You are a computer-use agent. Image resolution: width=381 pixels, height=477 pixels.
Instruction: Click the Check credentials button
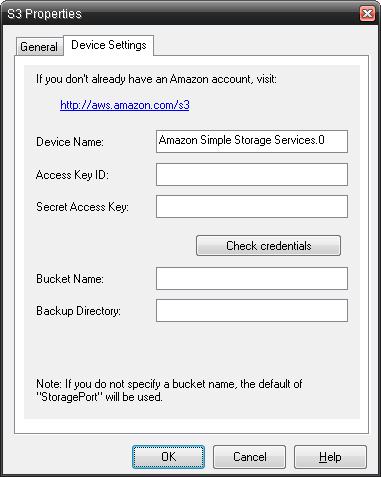pos(268,246)
